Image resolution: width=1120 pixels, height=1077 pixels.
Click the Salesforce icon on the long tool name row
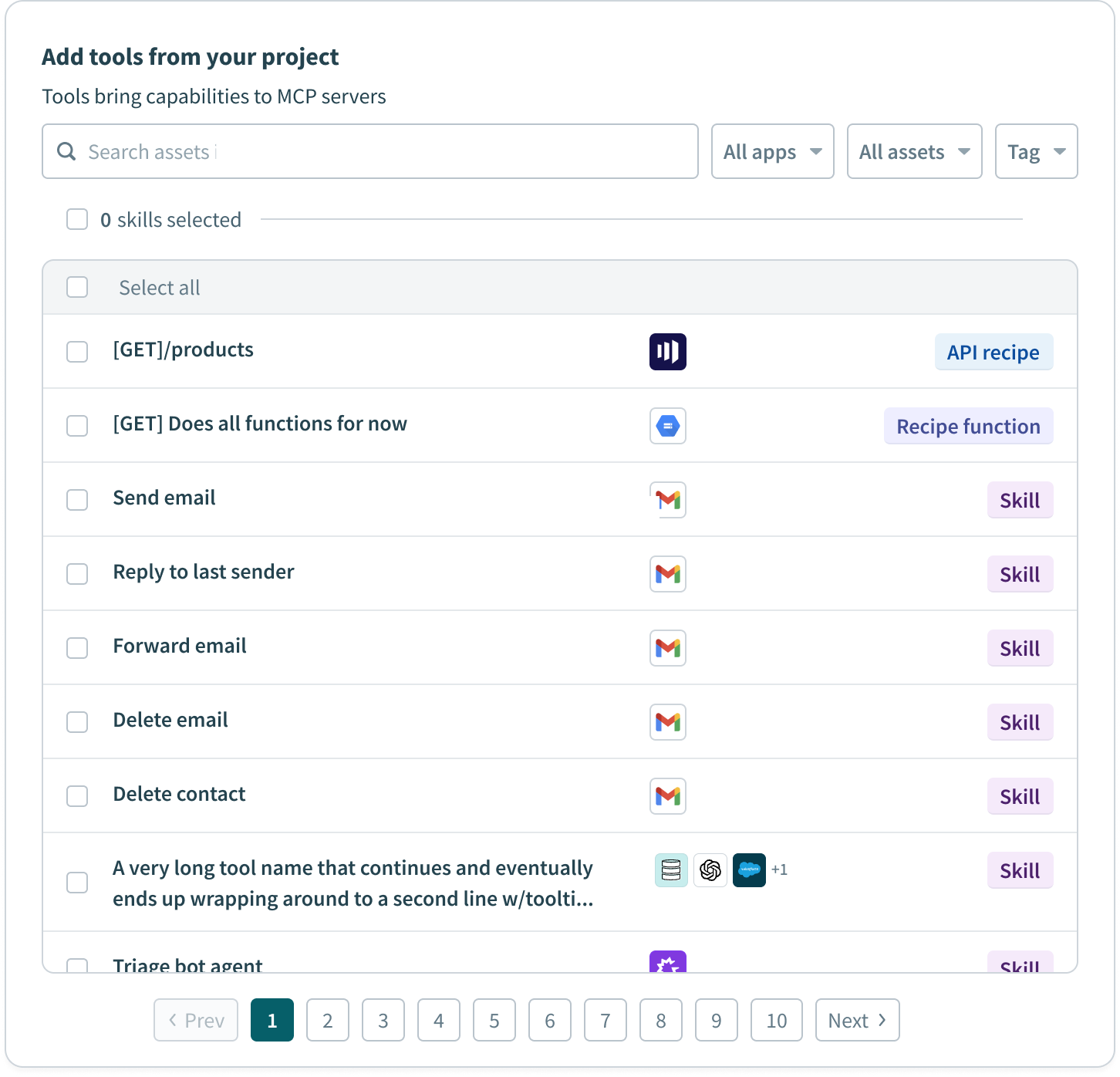(x=749, y=870)
